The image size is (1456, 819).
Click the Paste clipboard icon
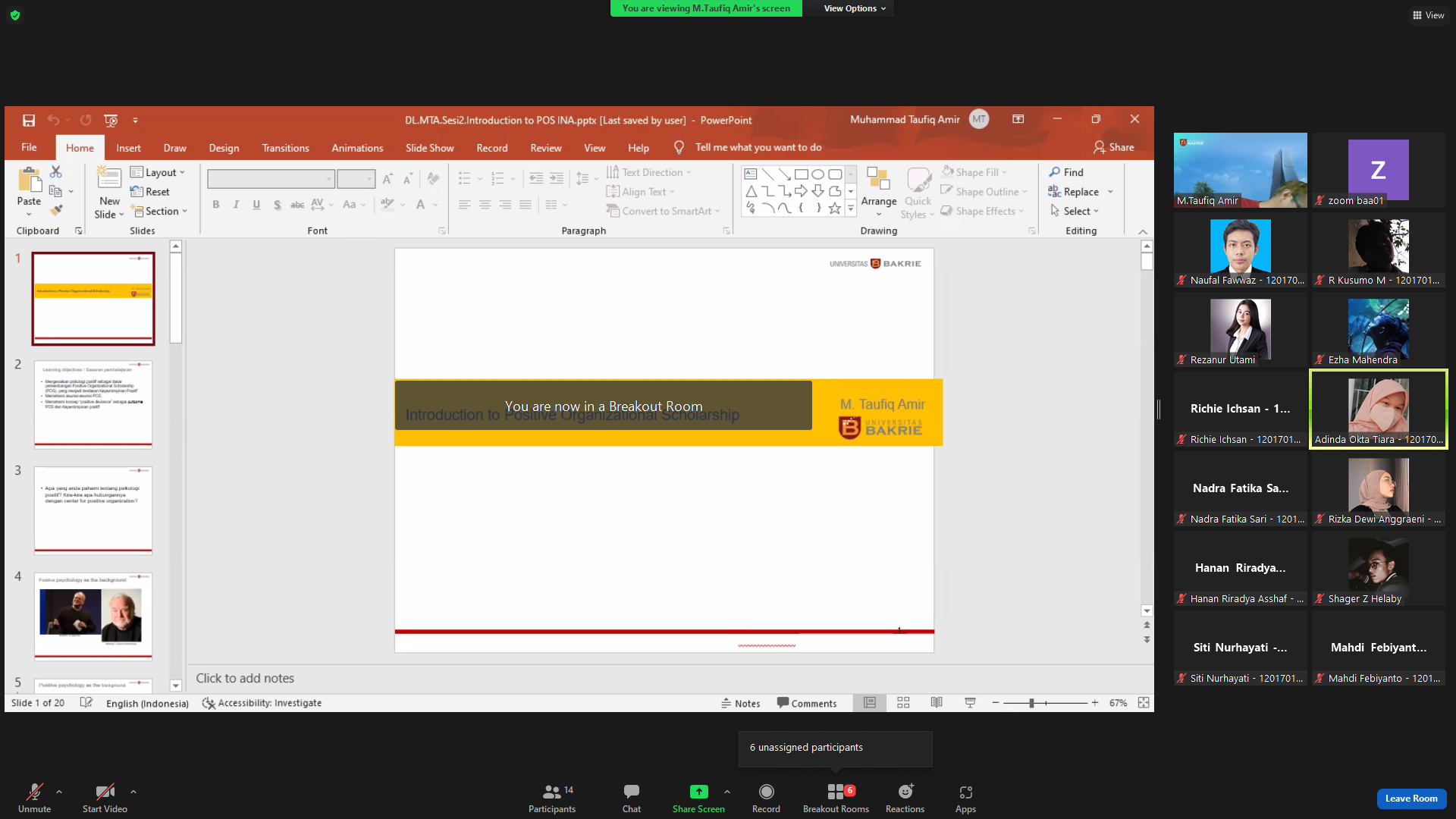click(30, 180)
